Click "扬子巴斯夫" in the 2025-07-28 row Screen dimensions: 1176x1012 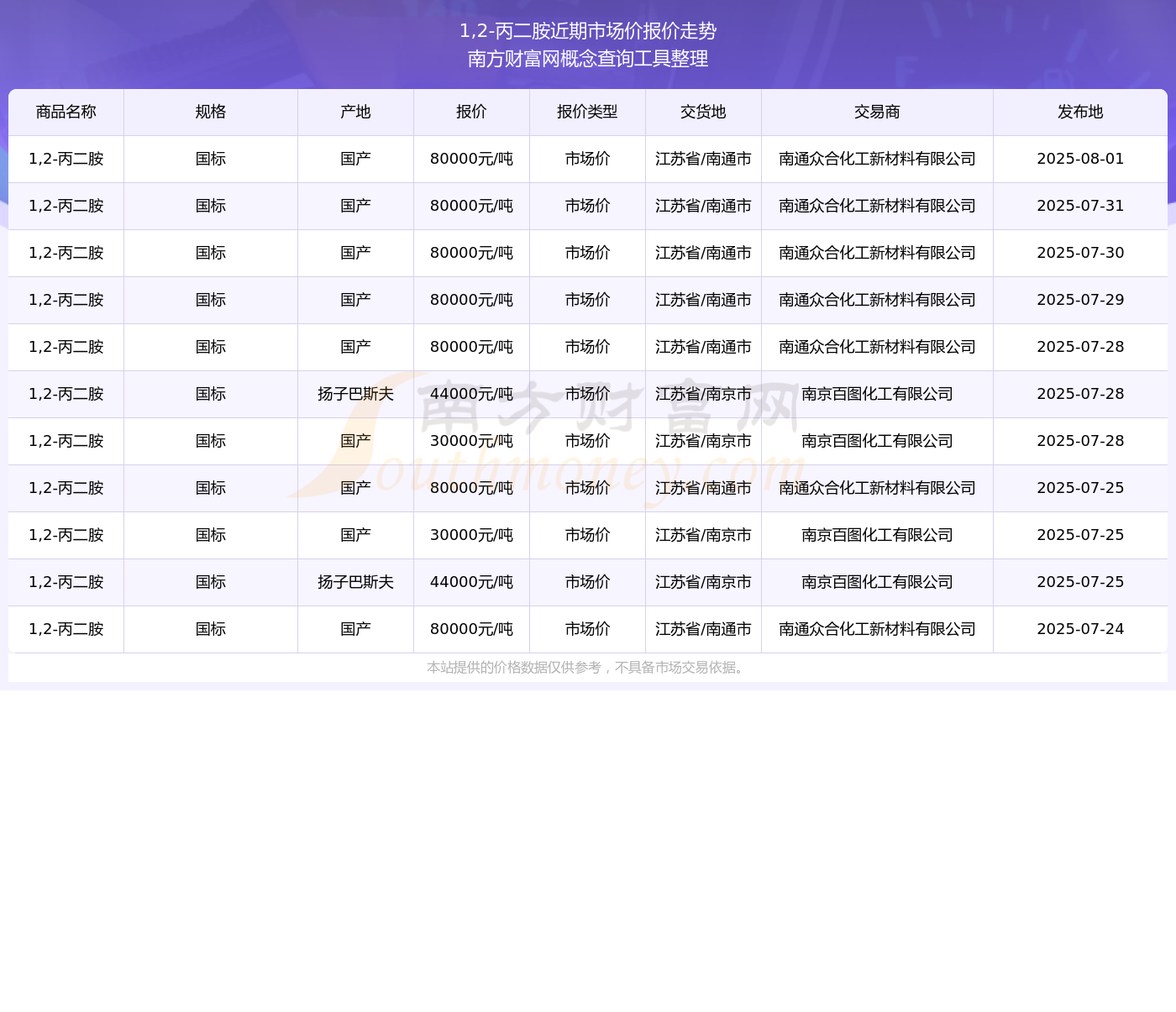point(356,394)
